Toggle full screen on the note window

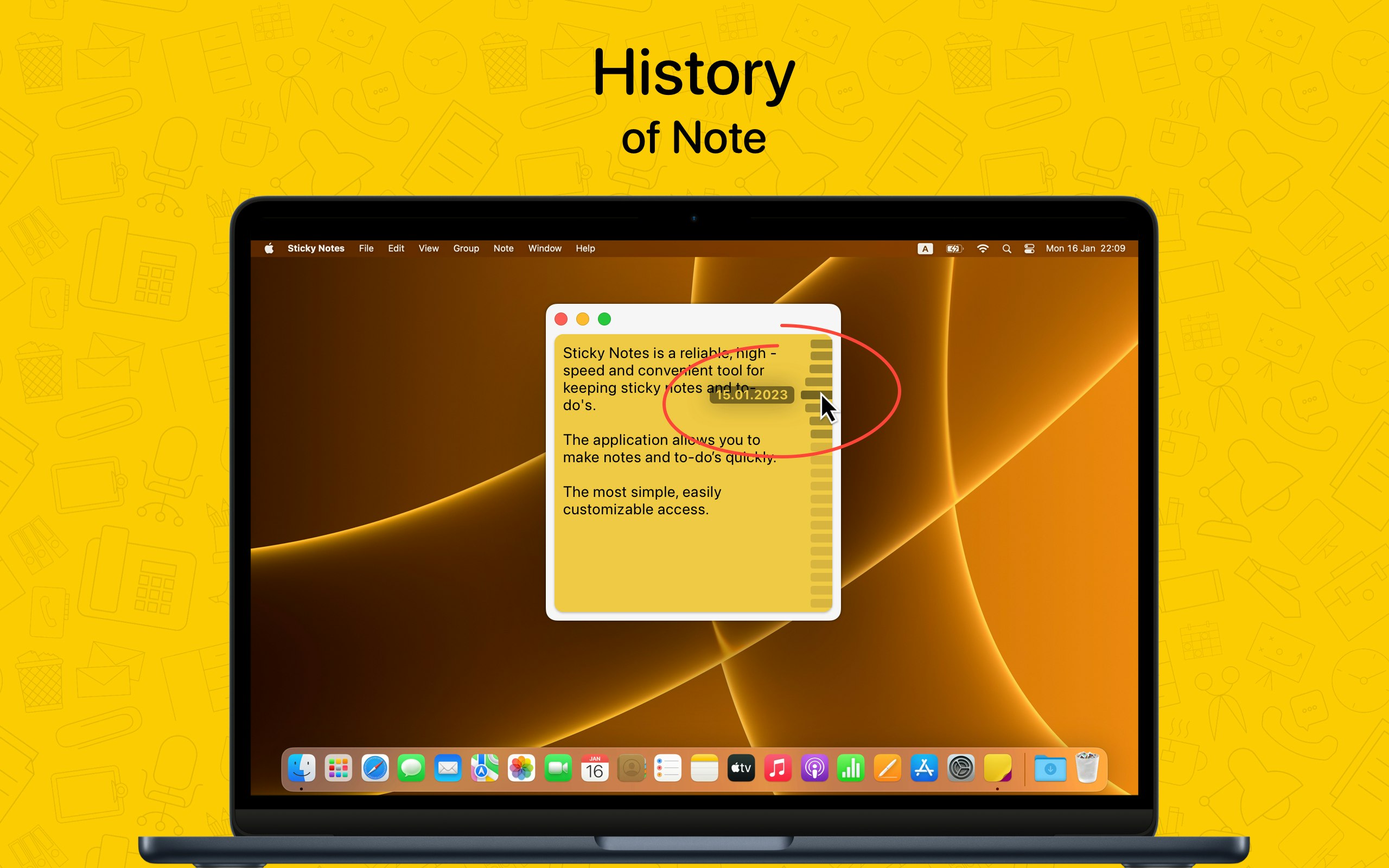point(605,319)
